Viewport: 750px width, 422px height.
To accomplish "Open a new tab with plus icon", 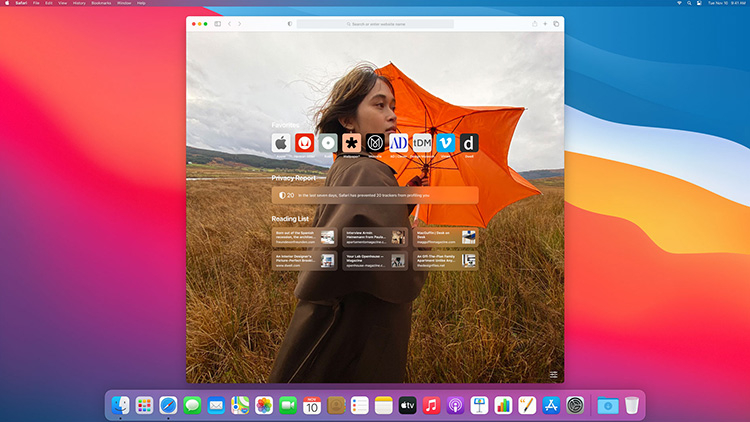I will point(545,24).
